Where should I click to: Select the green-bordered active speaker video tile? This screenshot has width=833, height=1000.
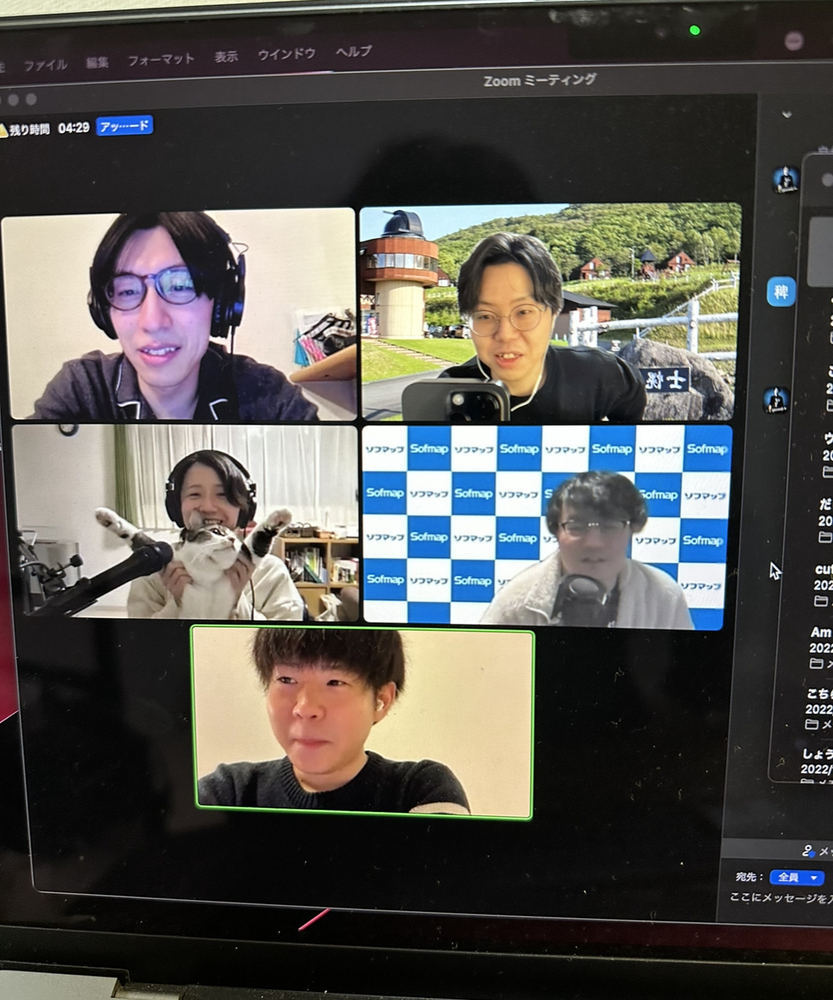point(362,722)
